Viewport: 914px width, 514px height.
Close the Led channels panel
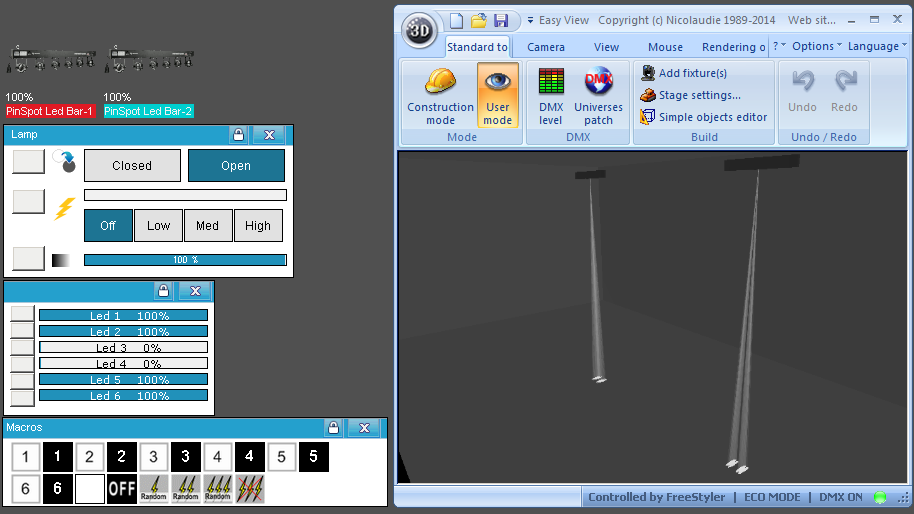point(195,291)
